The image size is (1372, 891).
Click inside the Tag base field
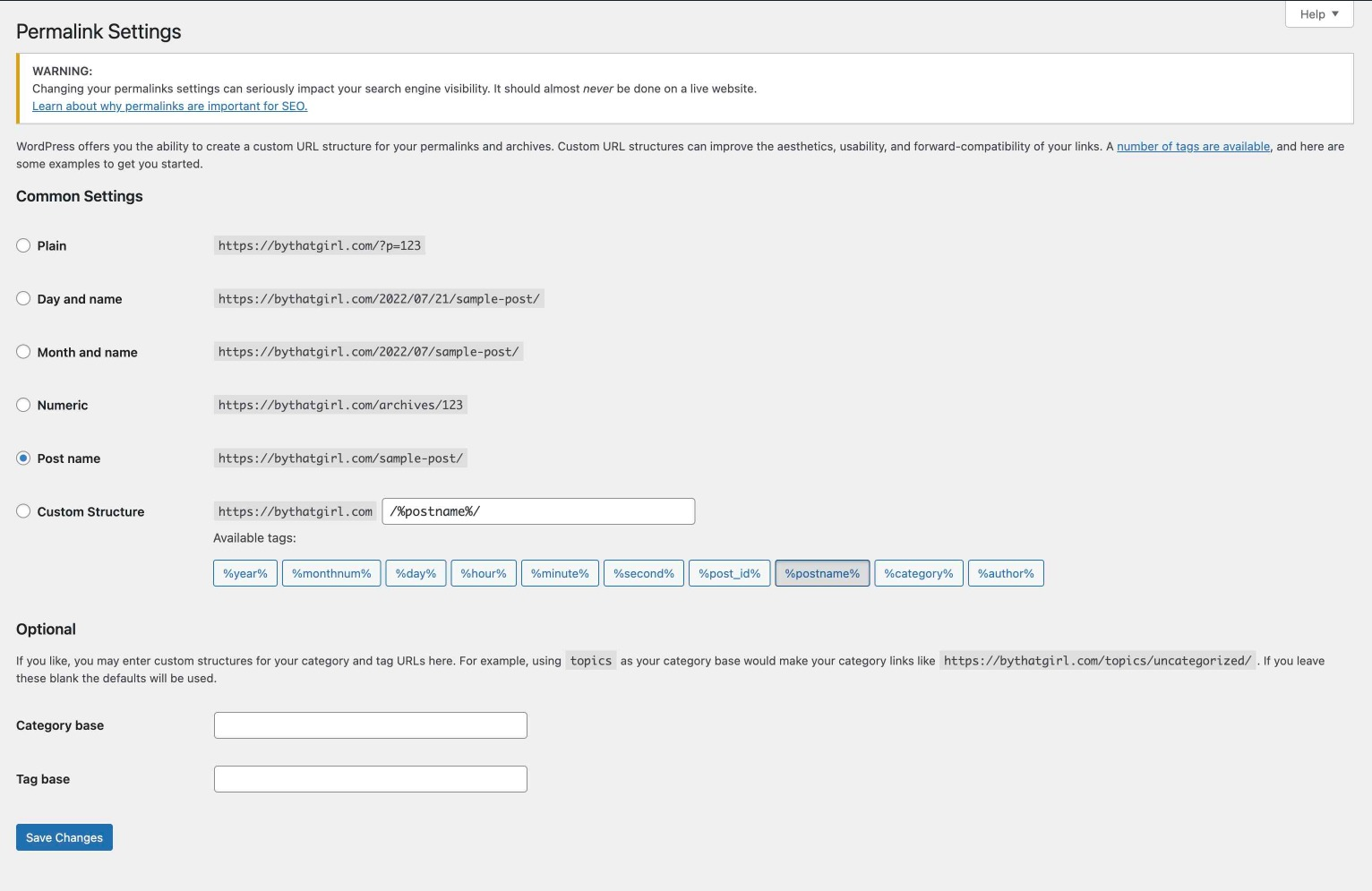click(x=370, y=778)
